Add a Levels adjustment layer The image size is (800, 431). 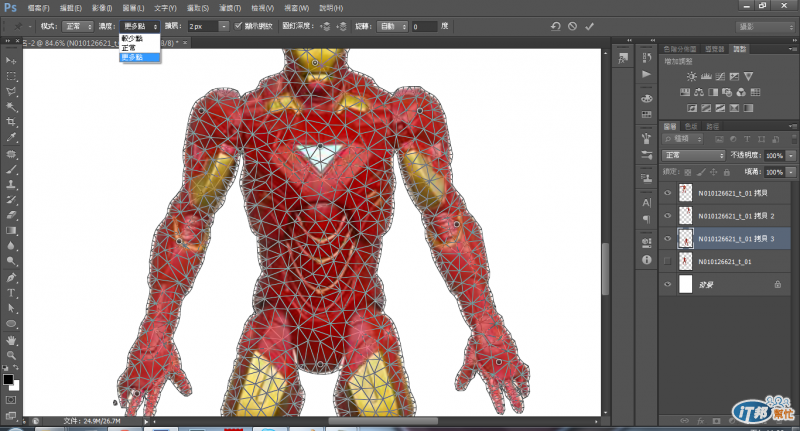click(706, 77)
